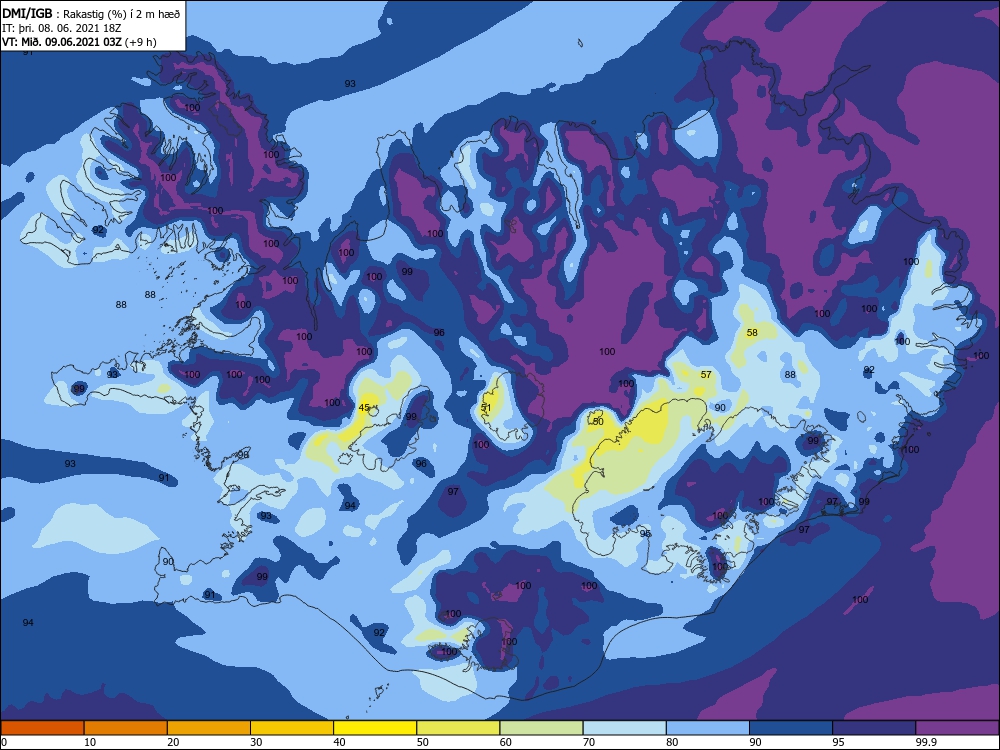Select the 30–40 golden legend color block

pyautogui.click(x=292, y=728)
